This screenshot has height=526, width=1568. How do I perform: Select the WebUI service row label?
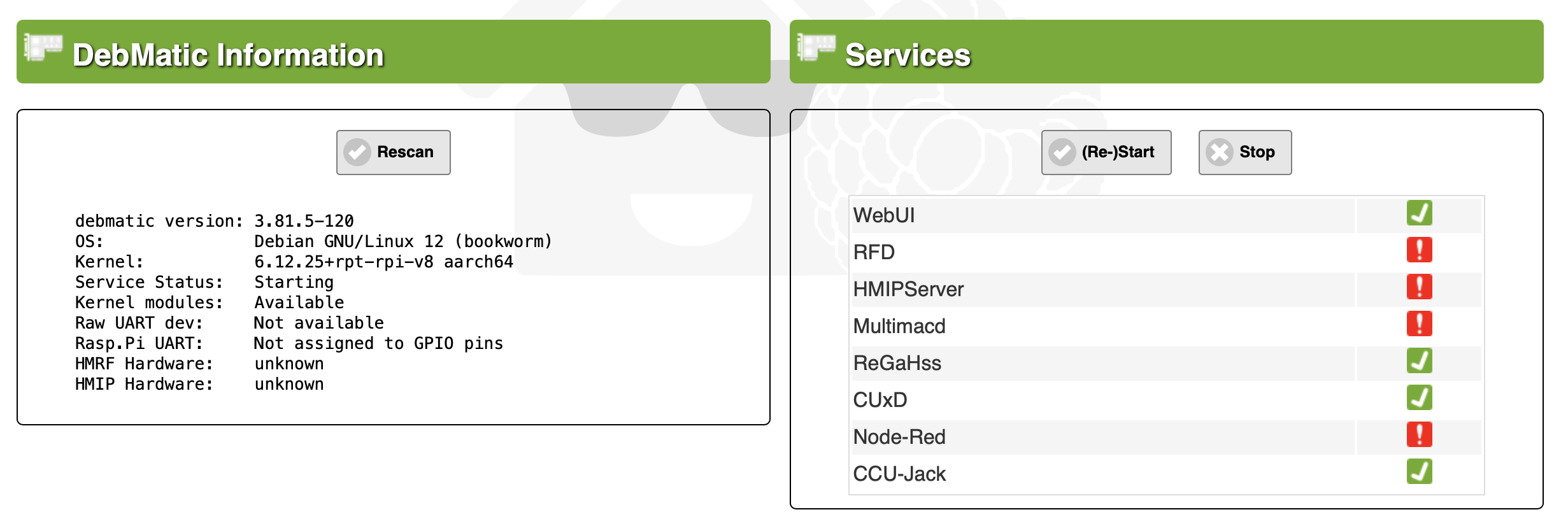pos(884,215)
